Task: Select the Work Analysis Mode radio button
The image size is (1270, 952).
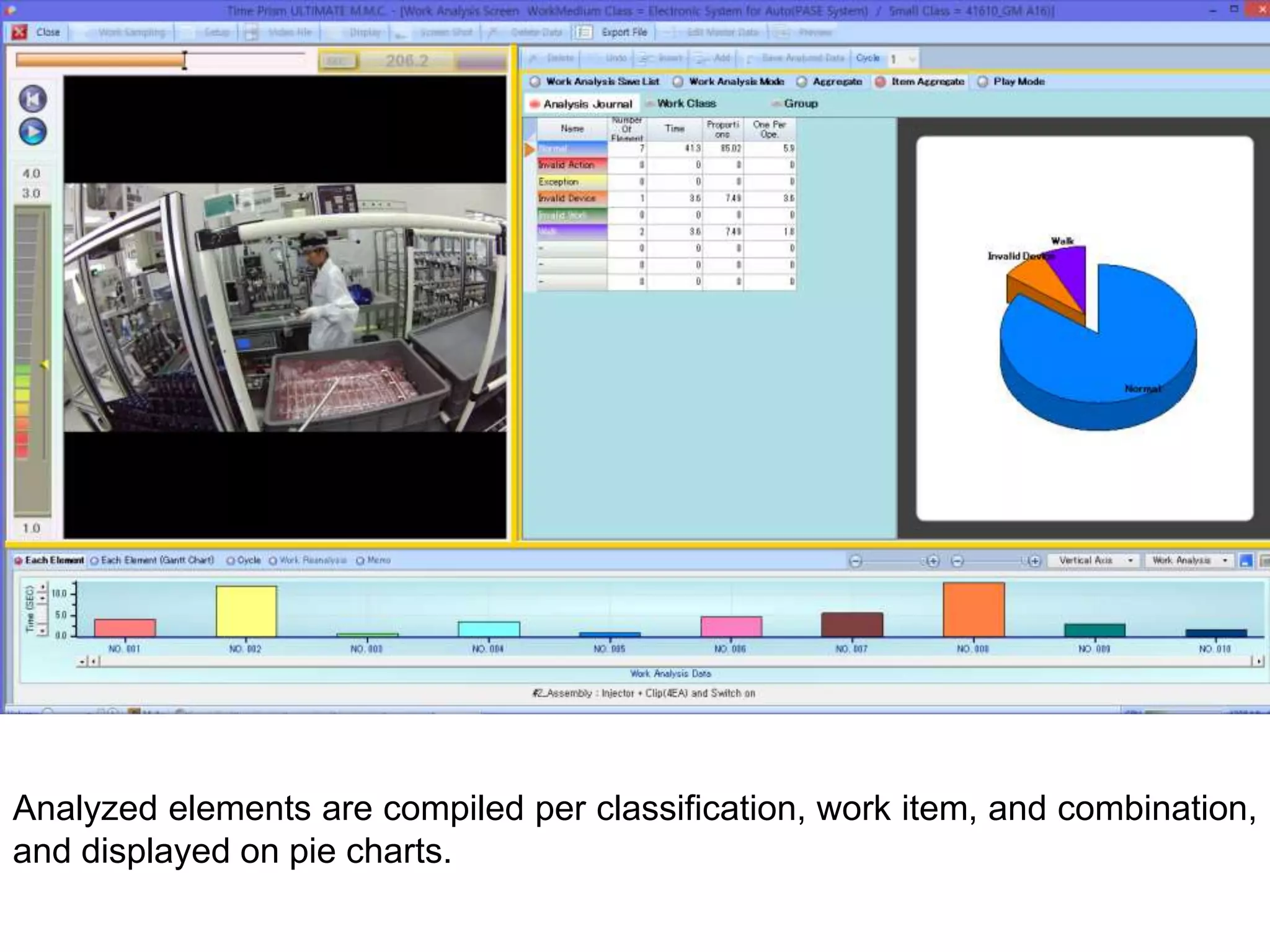Action: tap(678, 82)
